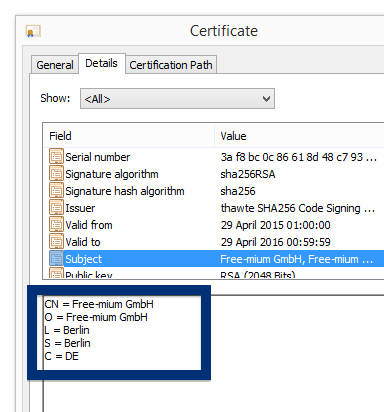This screenshot has width=384, height=412.
Task: Click the Valid from field icon
Action: [x=56, y=225]
